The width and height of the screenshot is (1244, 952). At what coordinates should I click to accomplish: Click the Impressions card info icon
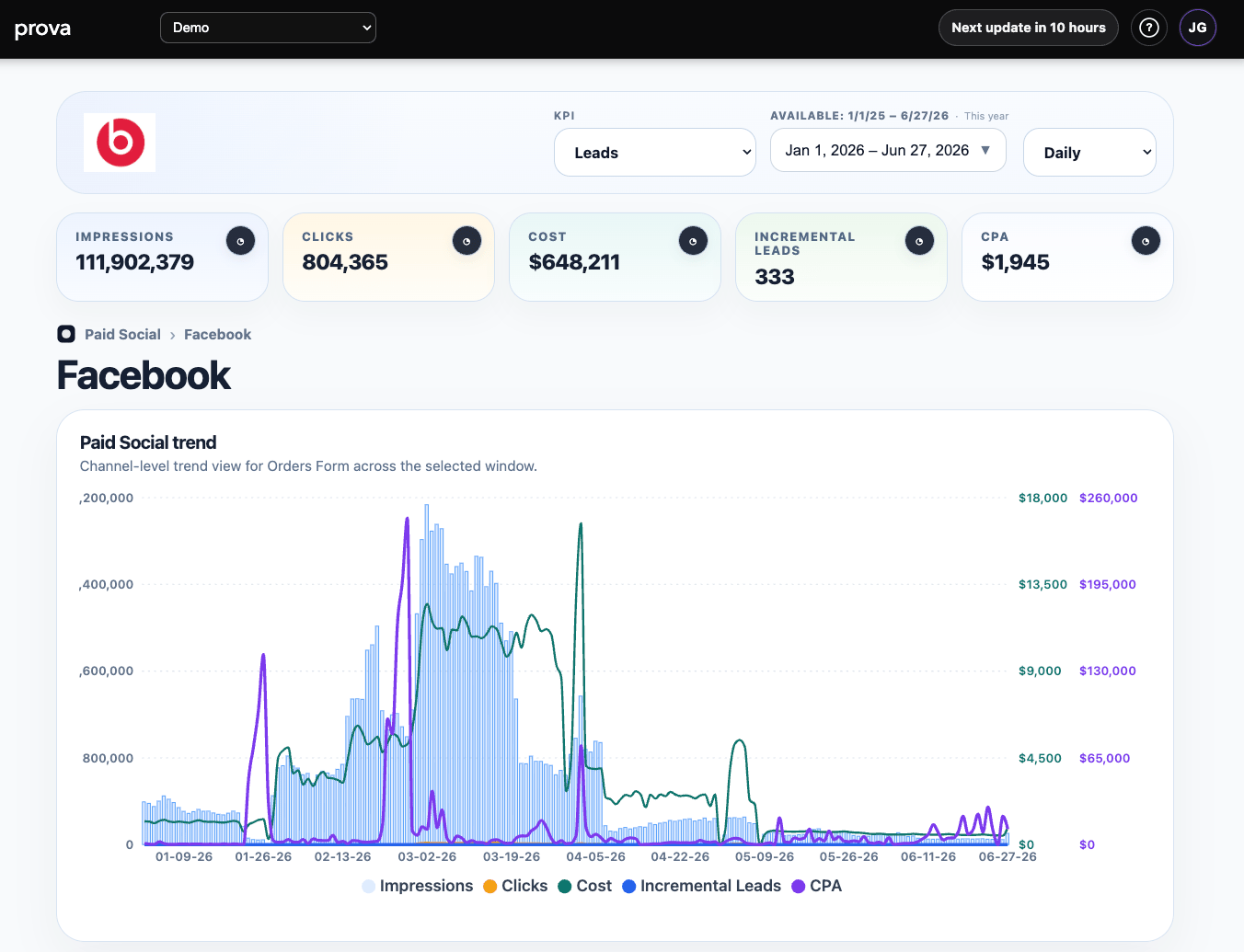click(x=240, y=241)
